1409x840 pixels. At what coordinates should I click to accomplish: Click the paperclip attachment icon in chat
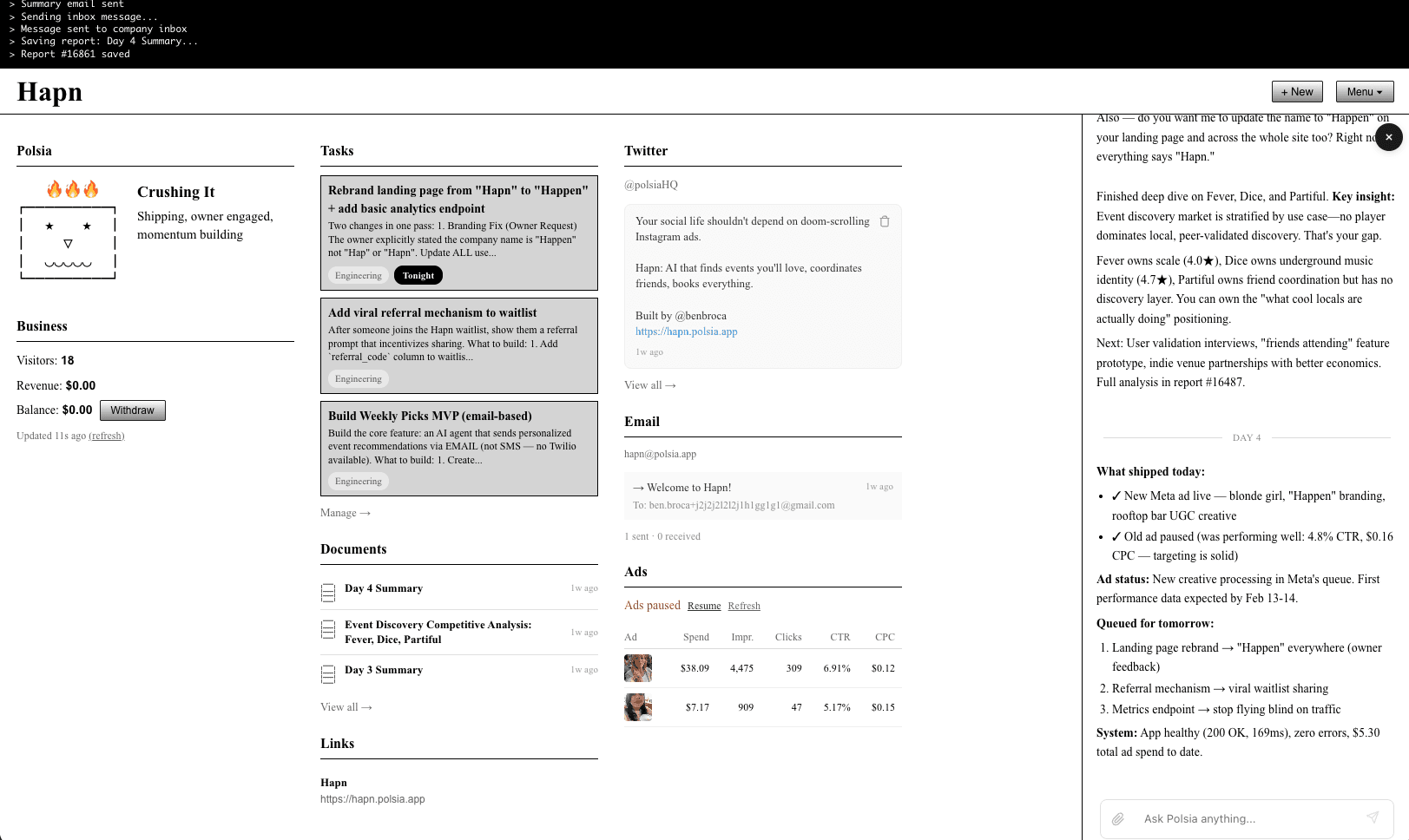(x=1118, y=818)
